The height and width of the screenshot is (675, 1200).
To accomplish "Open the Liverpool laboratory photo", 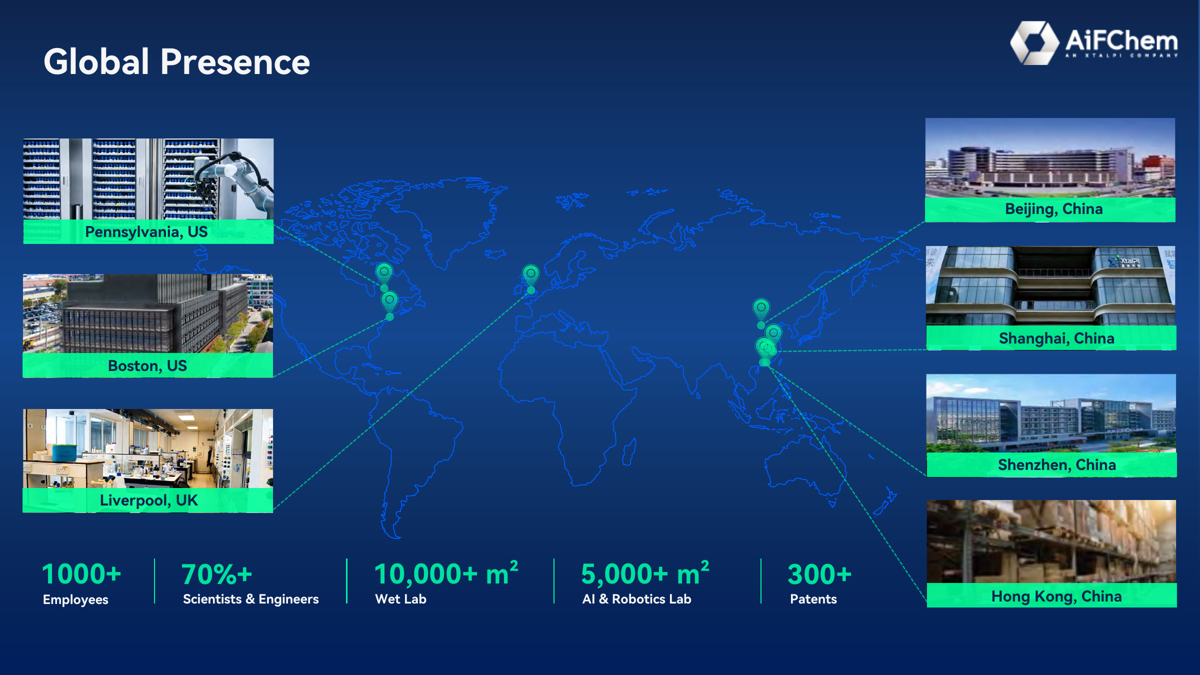I will click(x=148, y=448).
